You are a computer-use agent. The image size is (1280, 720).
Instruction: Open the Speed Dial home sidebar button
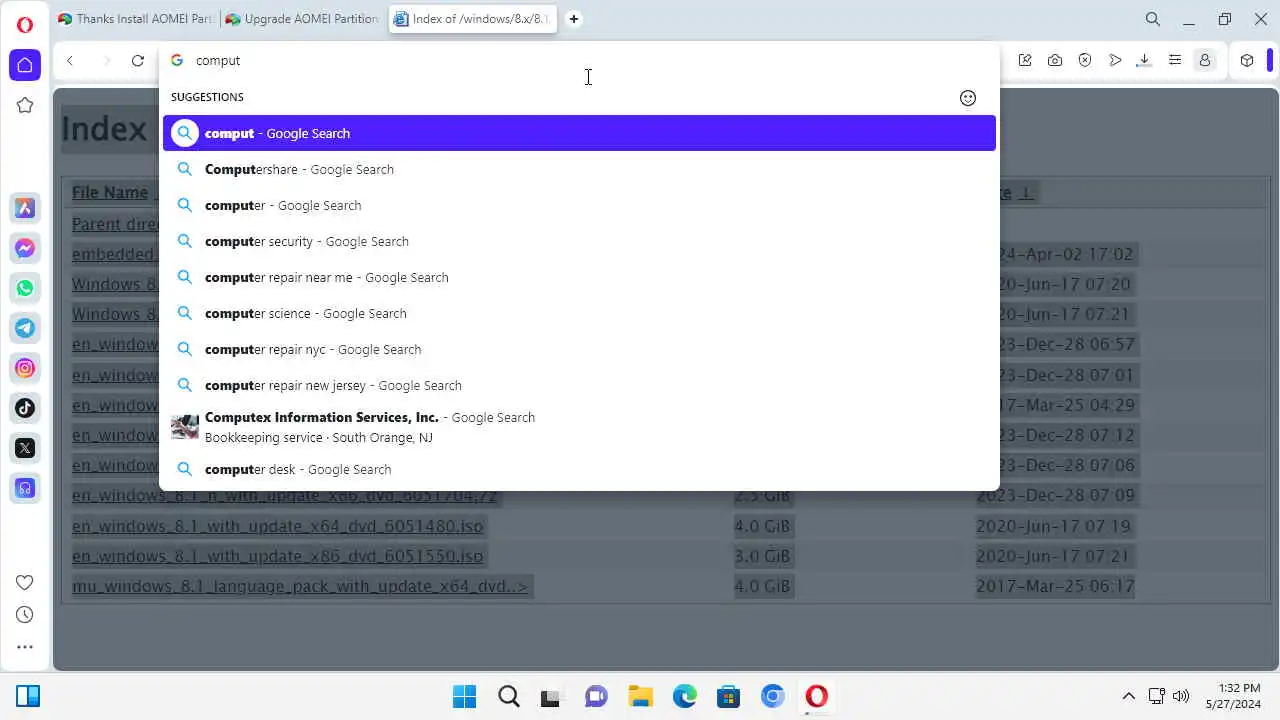[x=25, y=65]
